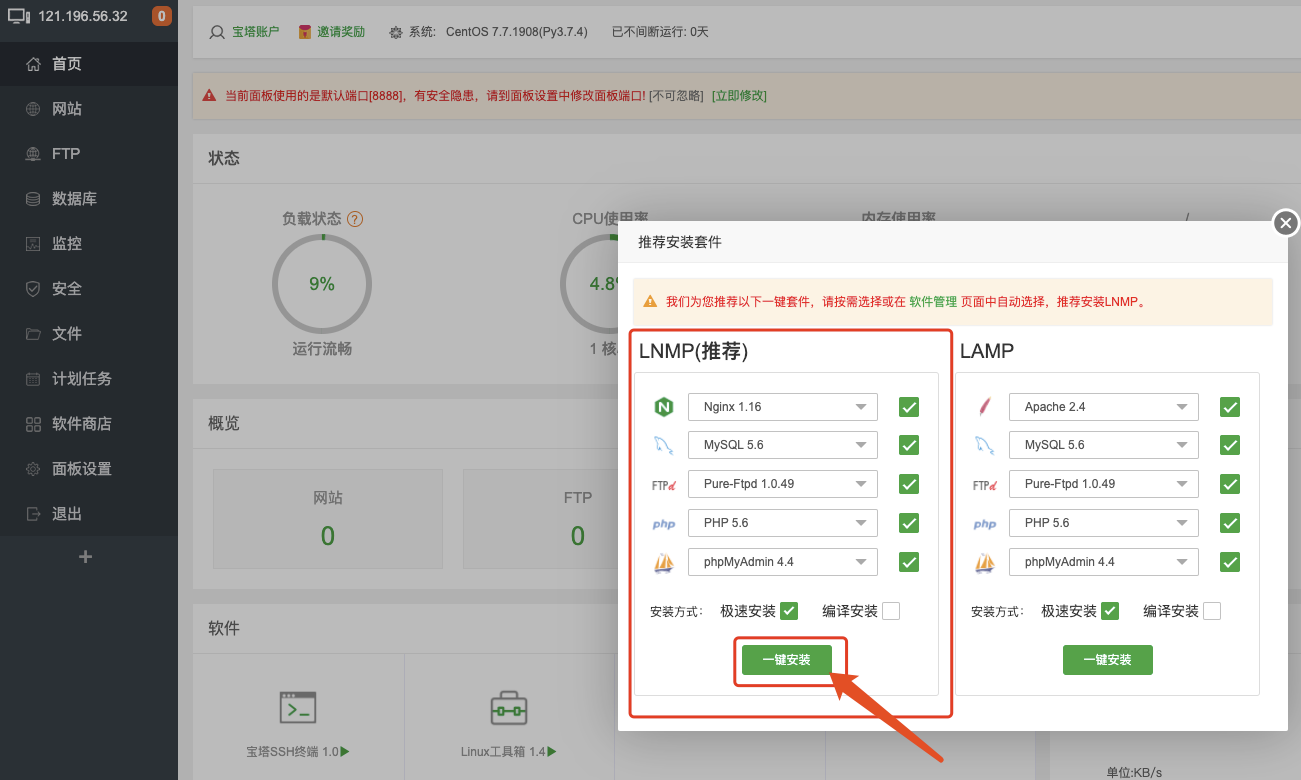Expand the LNMP PHP 5.6 dropdown
The image size is (1301, 780).
[783, 523]
